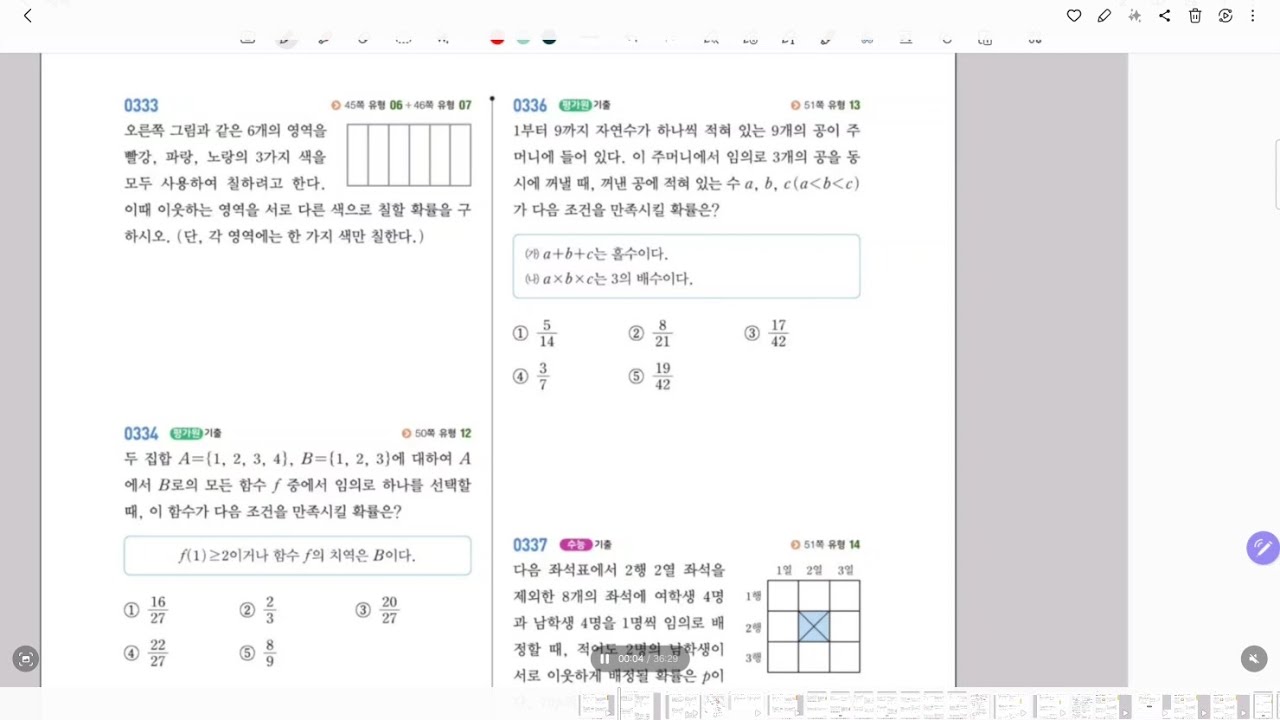This screenshot has height=720, width=1280.
Task: Click the 00:04 / 36:29 time display
Action: tap(648, 659)
